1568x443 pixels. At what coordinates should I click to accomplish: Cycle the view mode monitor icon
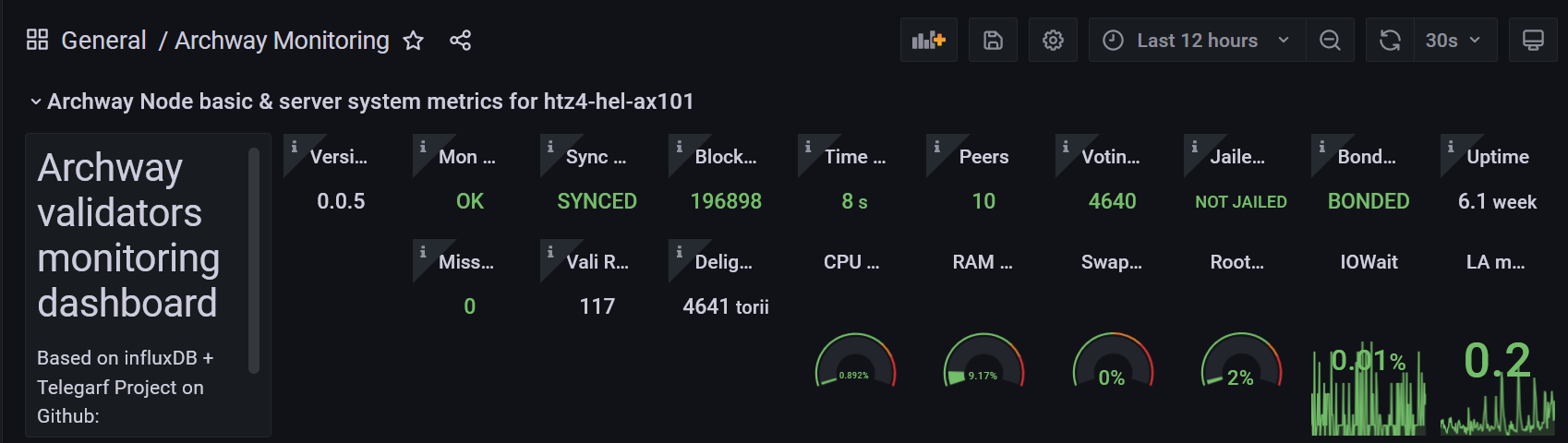click(x=1533, y=40)
